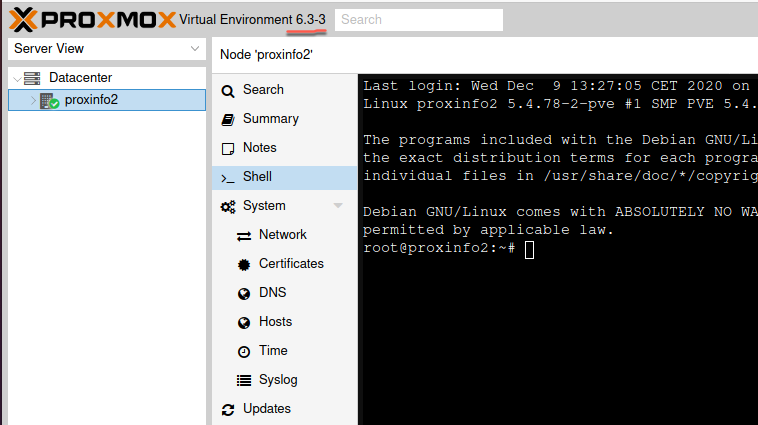Screen dimensions: 758x425
Task: Click the DNS globe icon
Action: tap(244, 293)
